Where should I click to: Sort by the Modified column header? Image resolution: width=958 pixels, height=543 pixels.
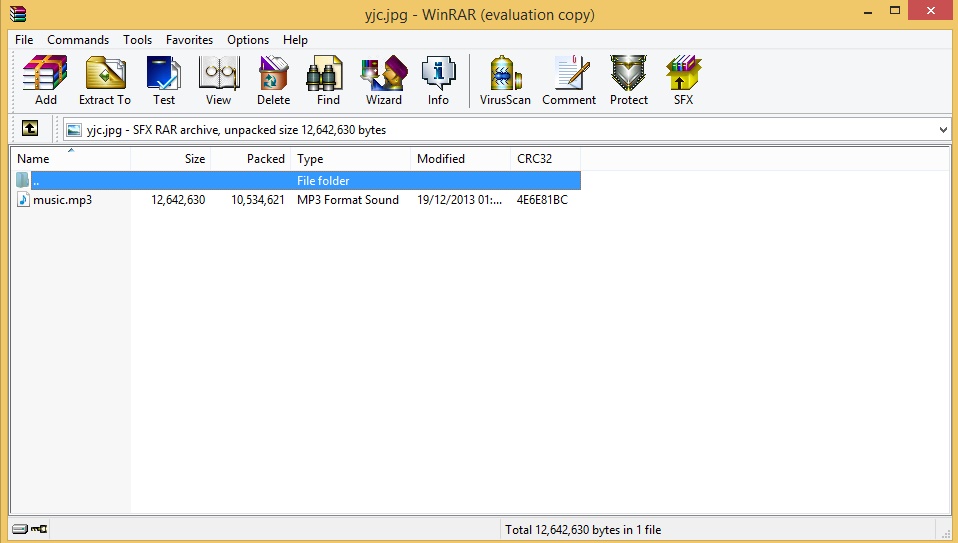[461, 159]
